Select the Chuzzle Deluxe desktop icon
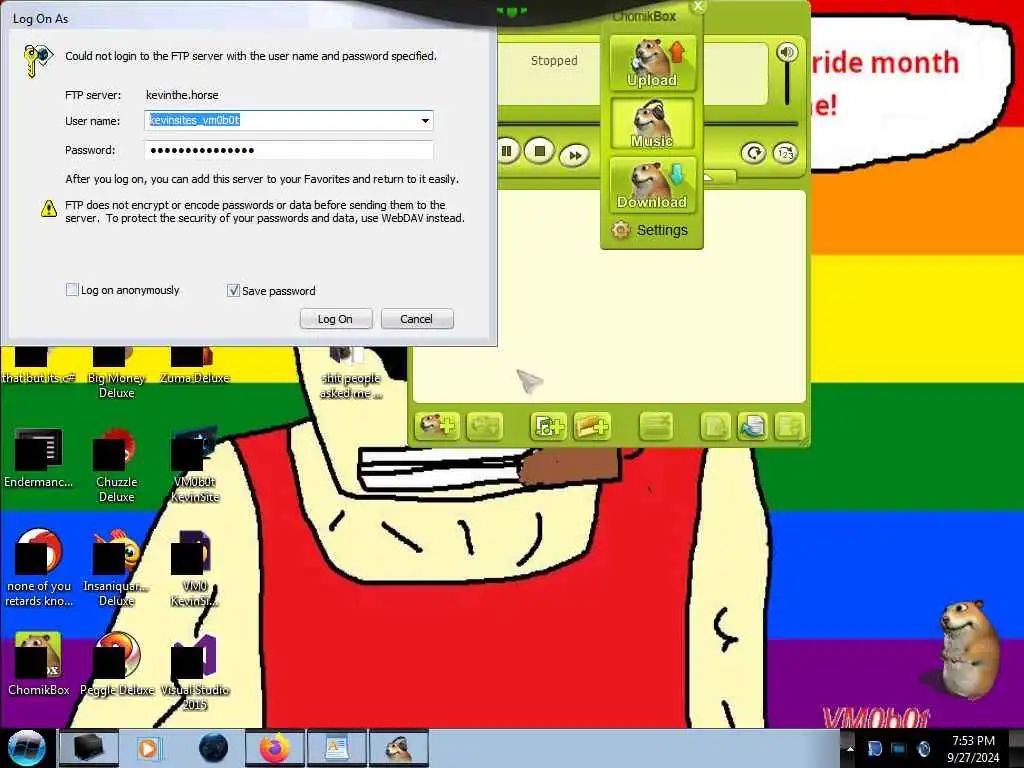Image resolution: width=1024 pixels, height=768 pixels. [x=116, y=464]
